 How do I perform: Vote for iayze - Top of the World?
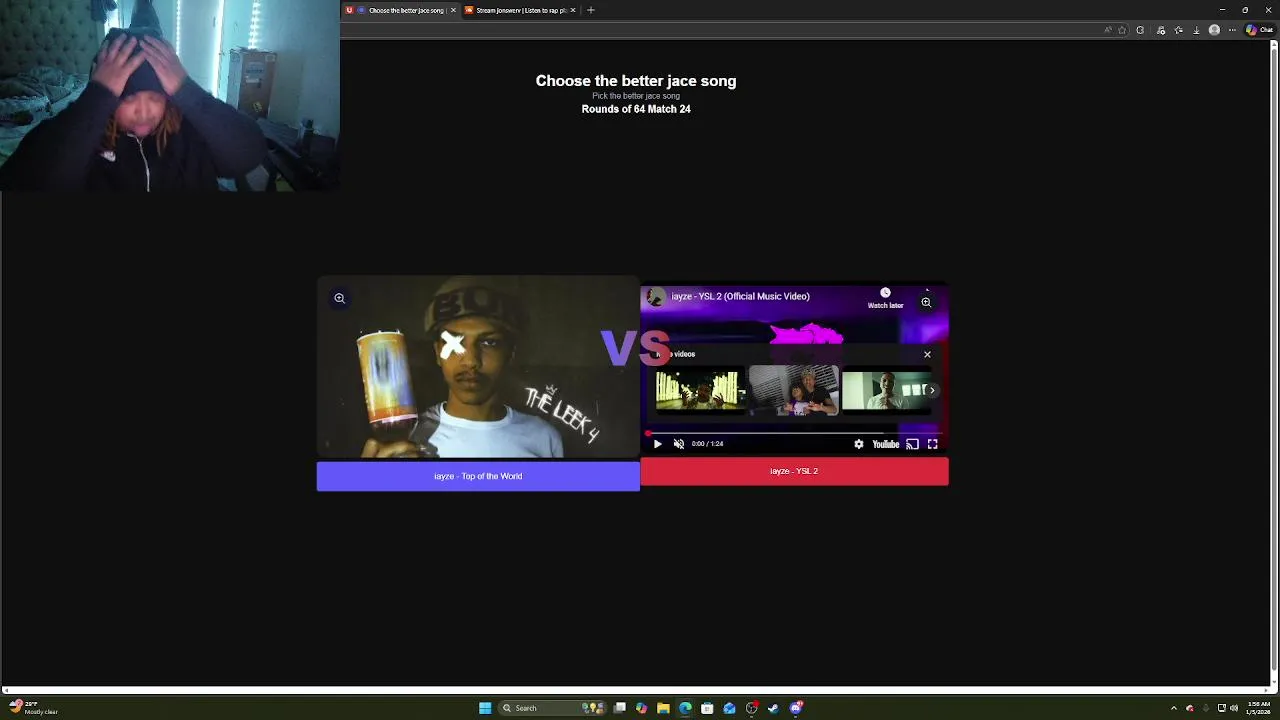(478, 476)
